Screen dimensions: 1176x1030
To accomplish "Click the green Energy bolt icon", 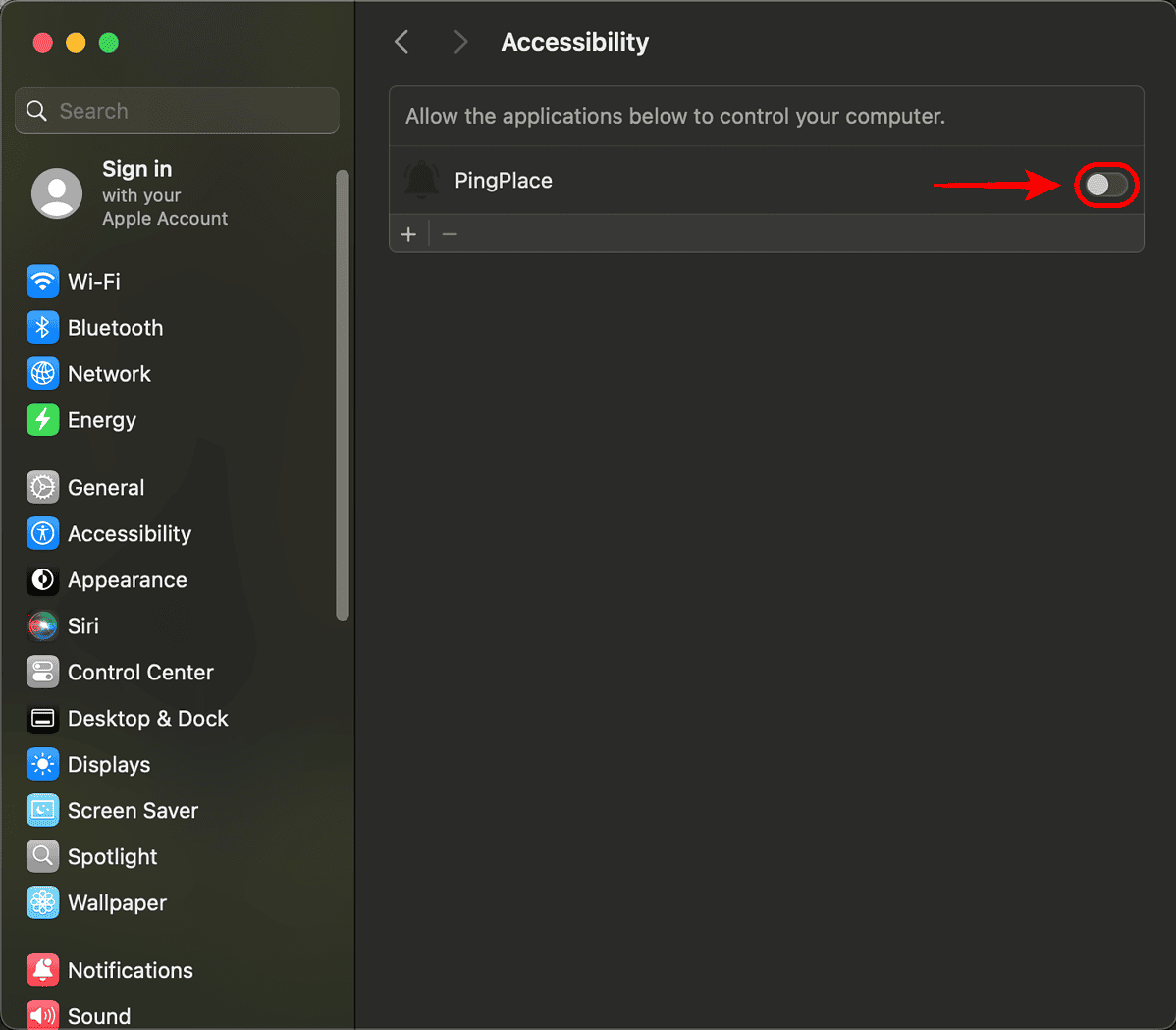I will click(43, 420).
